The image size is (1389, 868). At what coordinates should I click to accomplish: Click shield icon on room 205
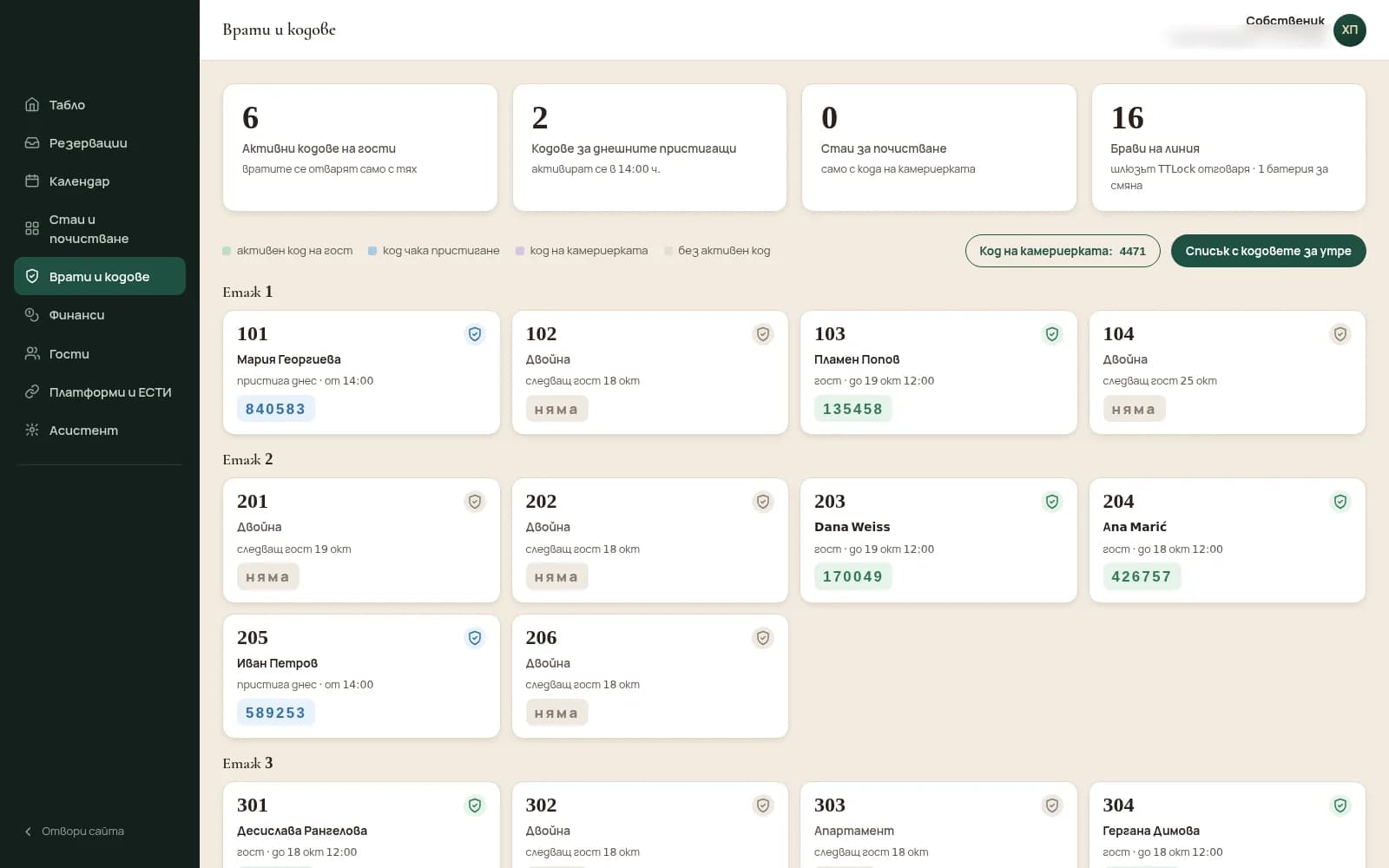tap(475, 638)
